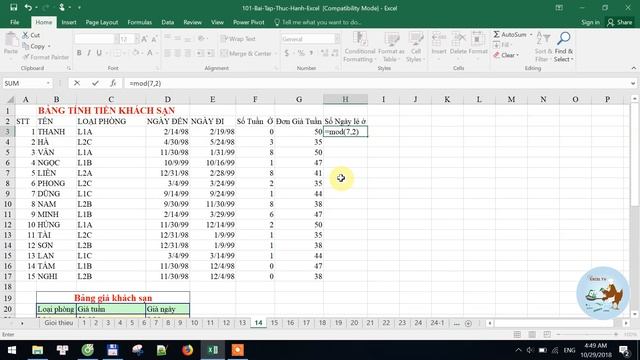Click the Format Painter command

pyautogui.click(x=46, y=57)
